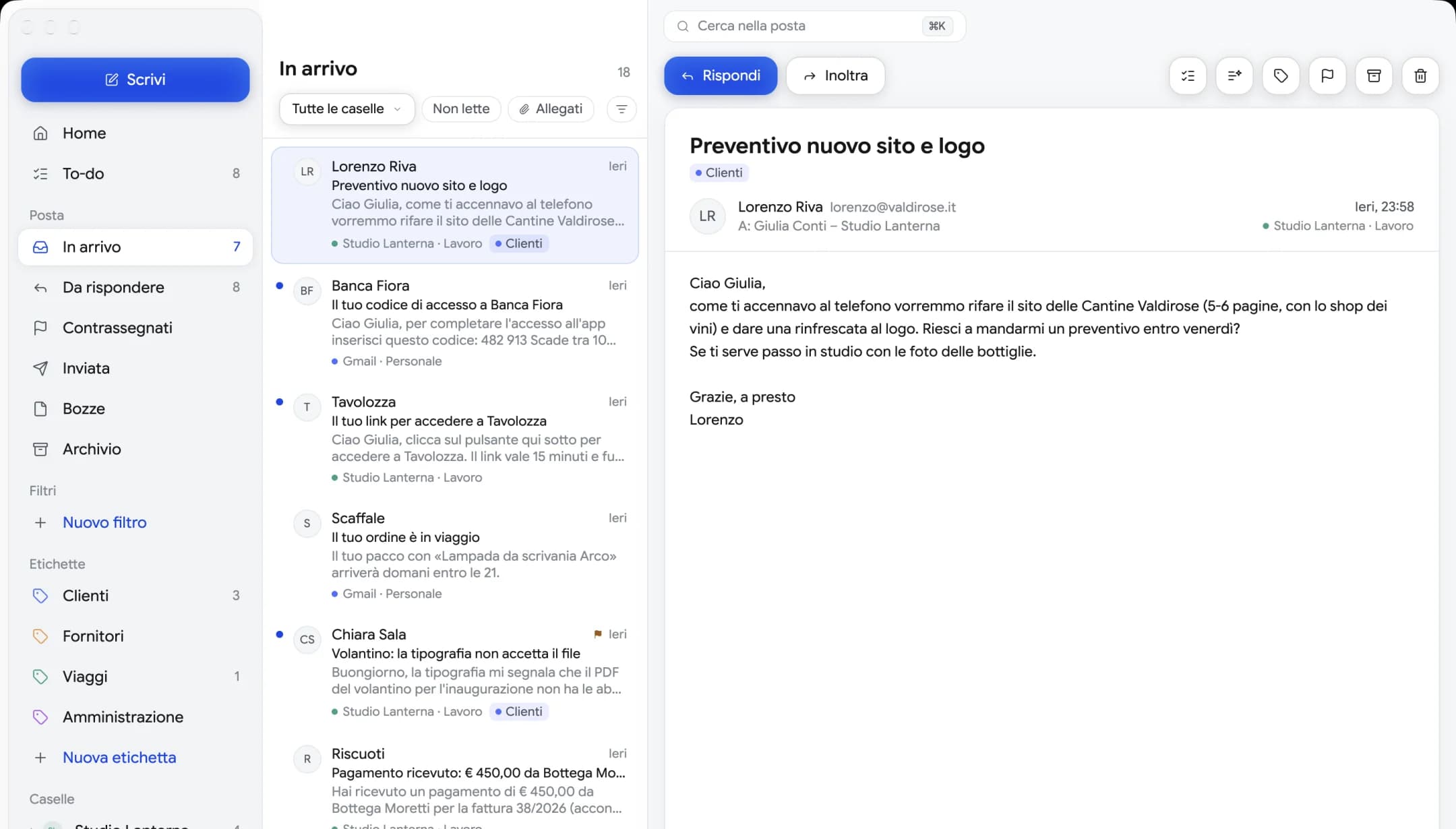Click the Rispondi button
This screenshot has width=1456, height=829.
click(721, 76)
